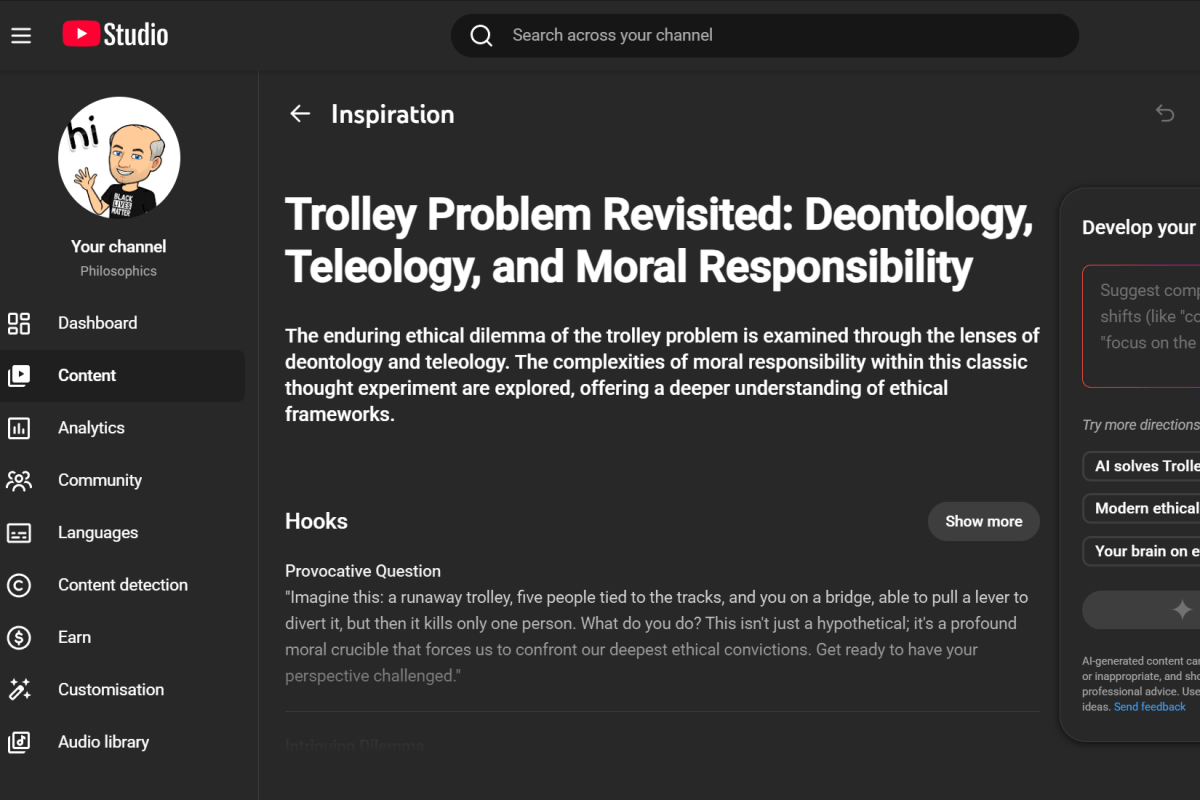This screenshot has height=800, width=1200.
Task: Click the channel profile avatar
Action: point(119,158)
